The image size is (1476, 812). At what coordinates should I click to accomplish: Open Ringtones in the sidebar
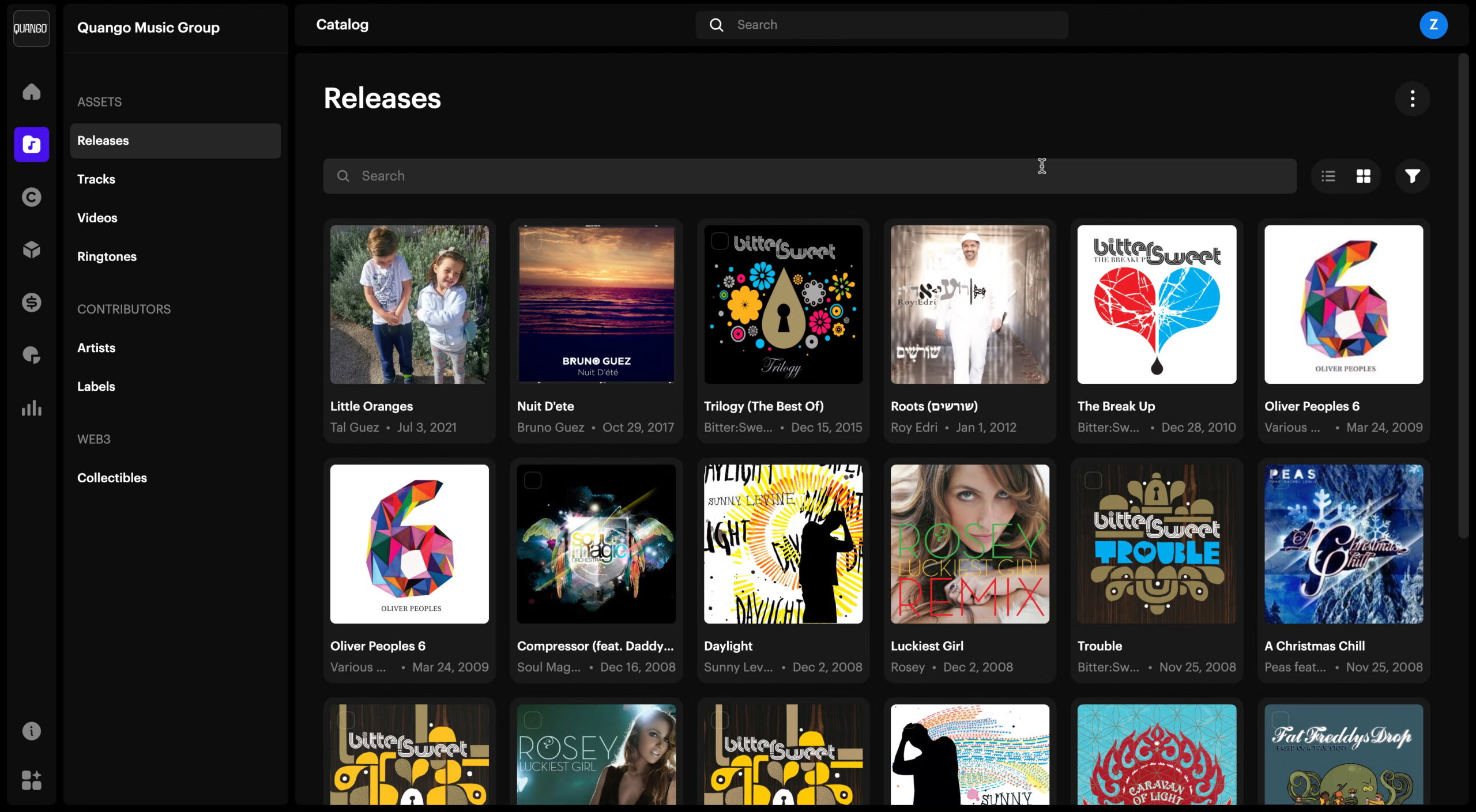107,256
